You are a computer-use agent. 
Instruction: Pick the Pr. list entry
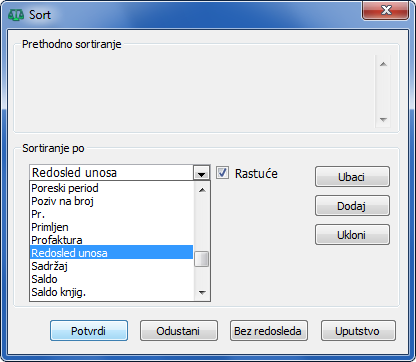coord(112,214)
